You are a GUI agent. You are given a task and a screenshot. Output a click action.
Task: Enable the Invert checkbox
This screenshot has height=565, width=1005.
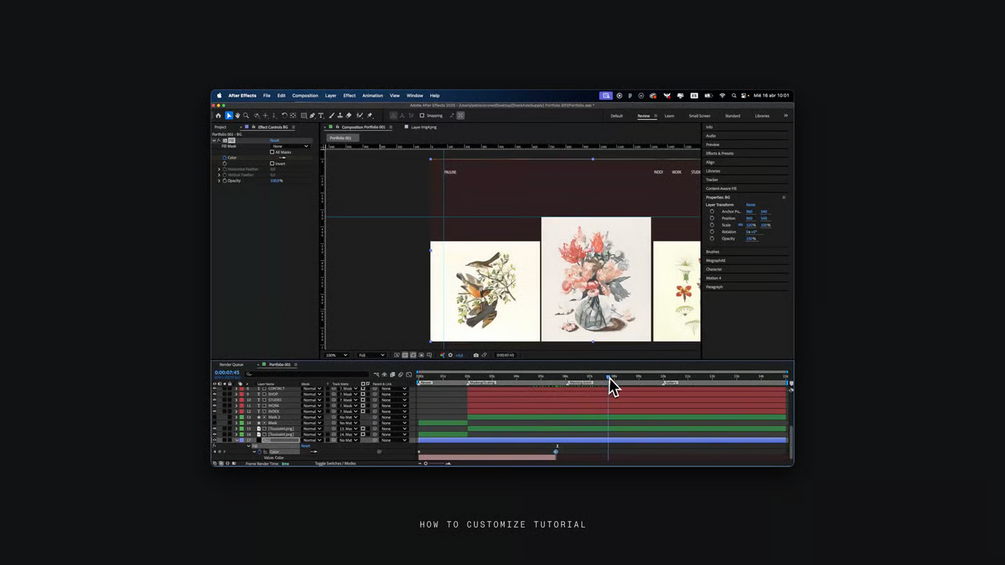click(272, 163)
